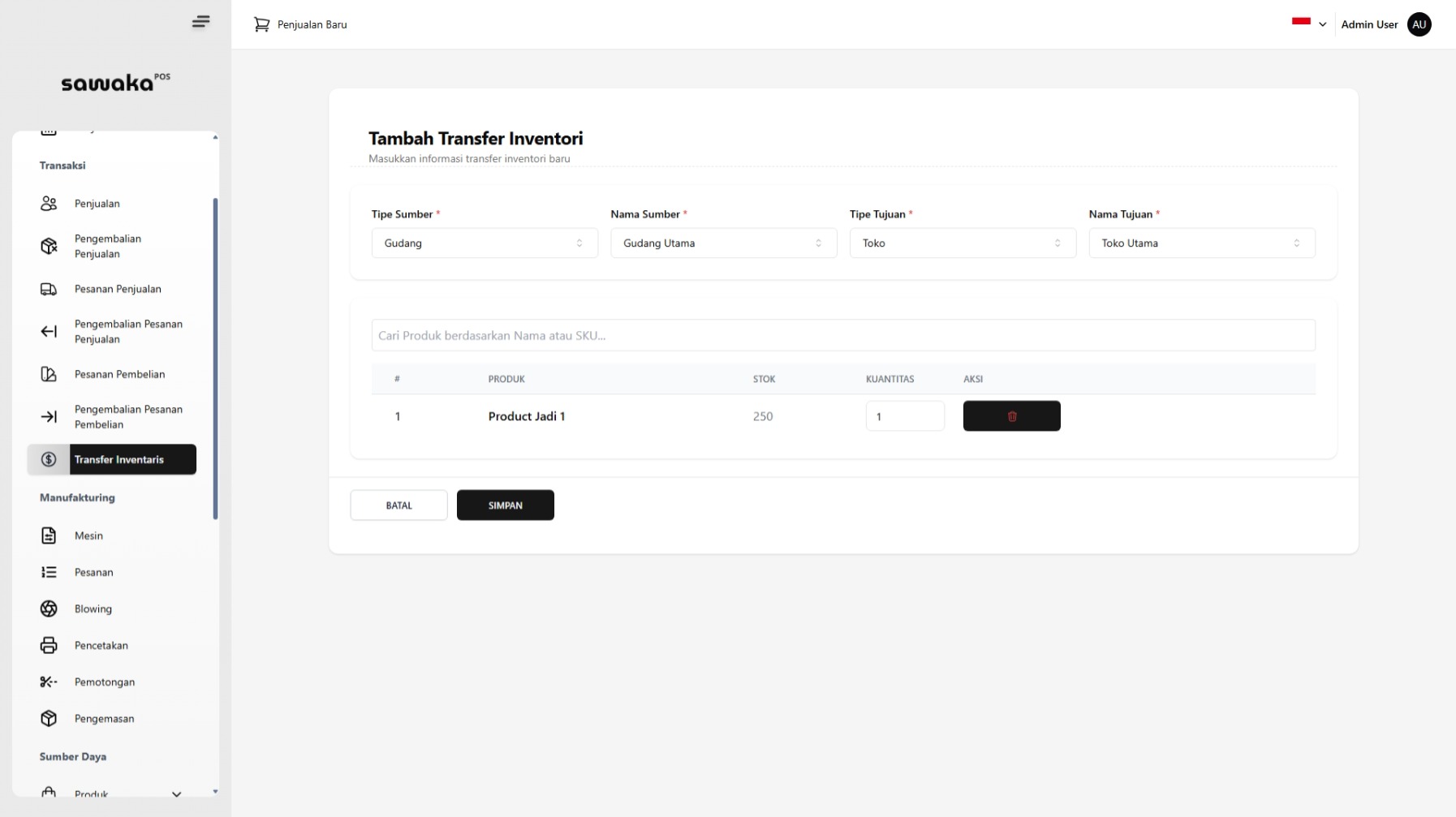Click the hamburger menu icon to collapse sidebar
1456x817 pixels.
(200, 22)
